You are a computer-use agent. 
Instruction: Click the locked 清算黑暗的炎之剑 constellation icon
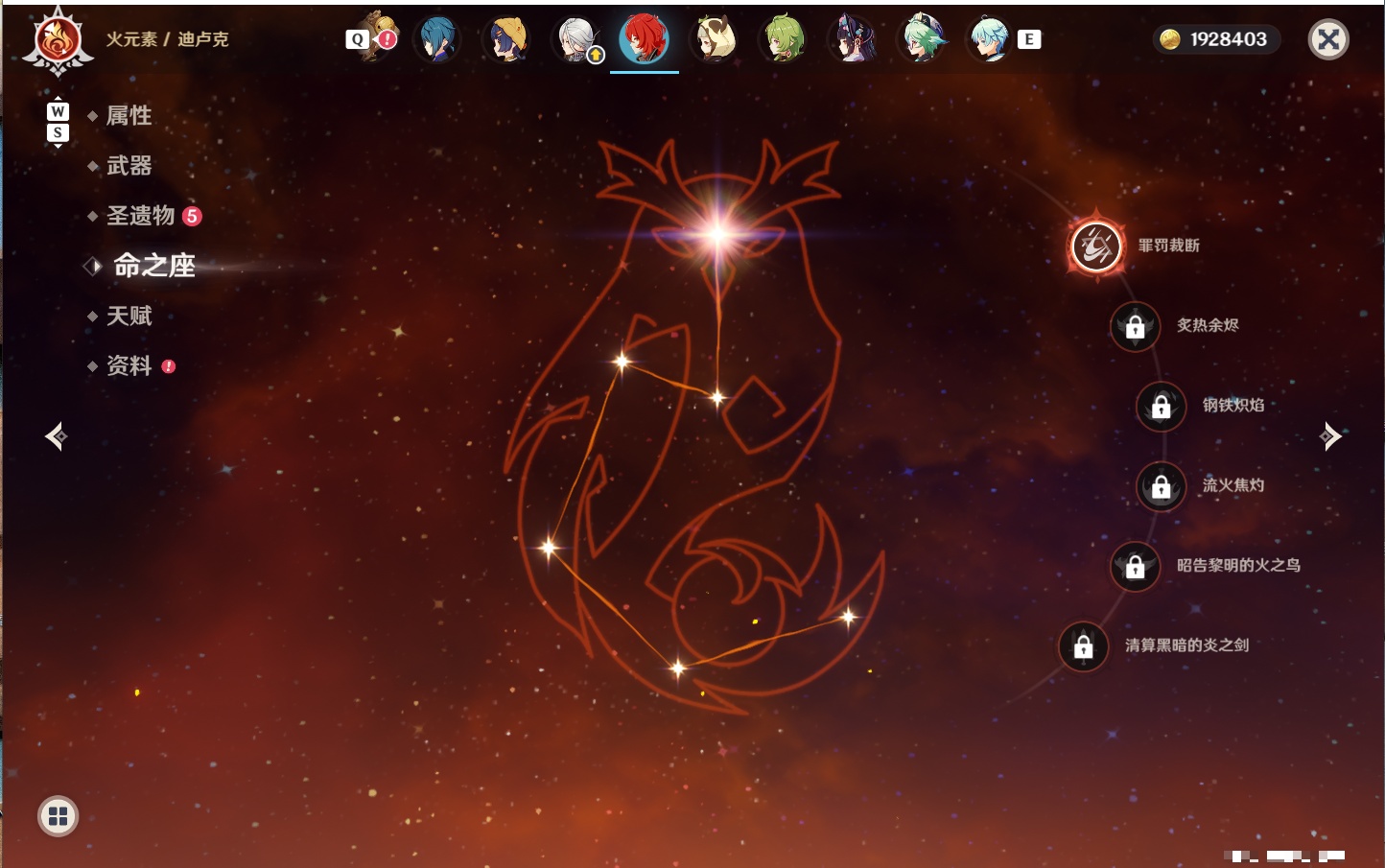[1084, 646]
